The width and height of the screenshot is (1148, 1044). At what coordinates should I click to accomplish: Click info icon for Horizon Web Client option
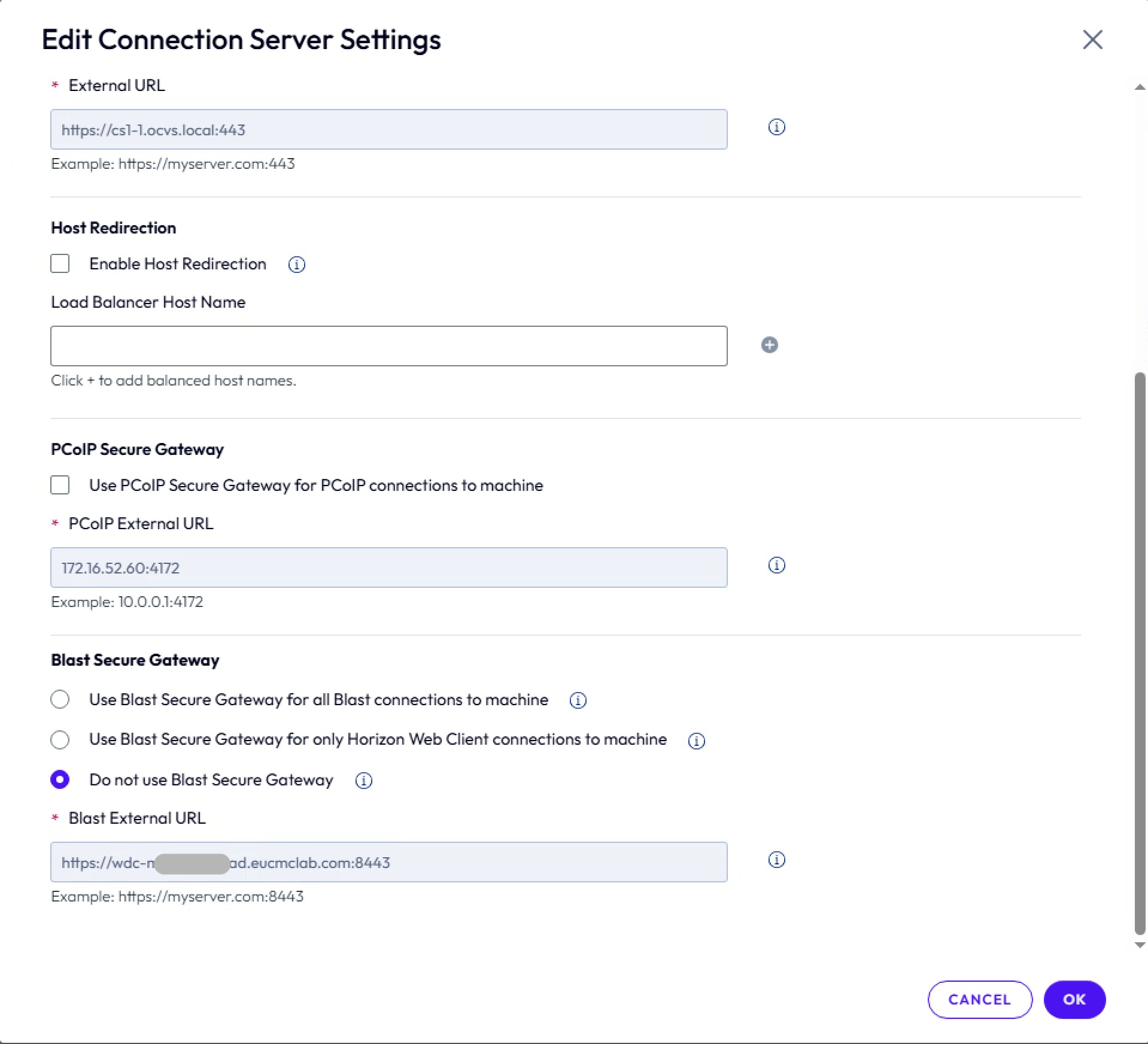click(696, 741)
